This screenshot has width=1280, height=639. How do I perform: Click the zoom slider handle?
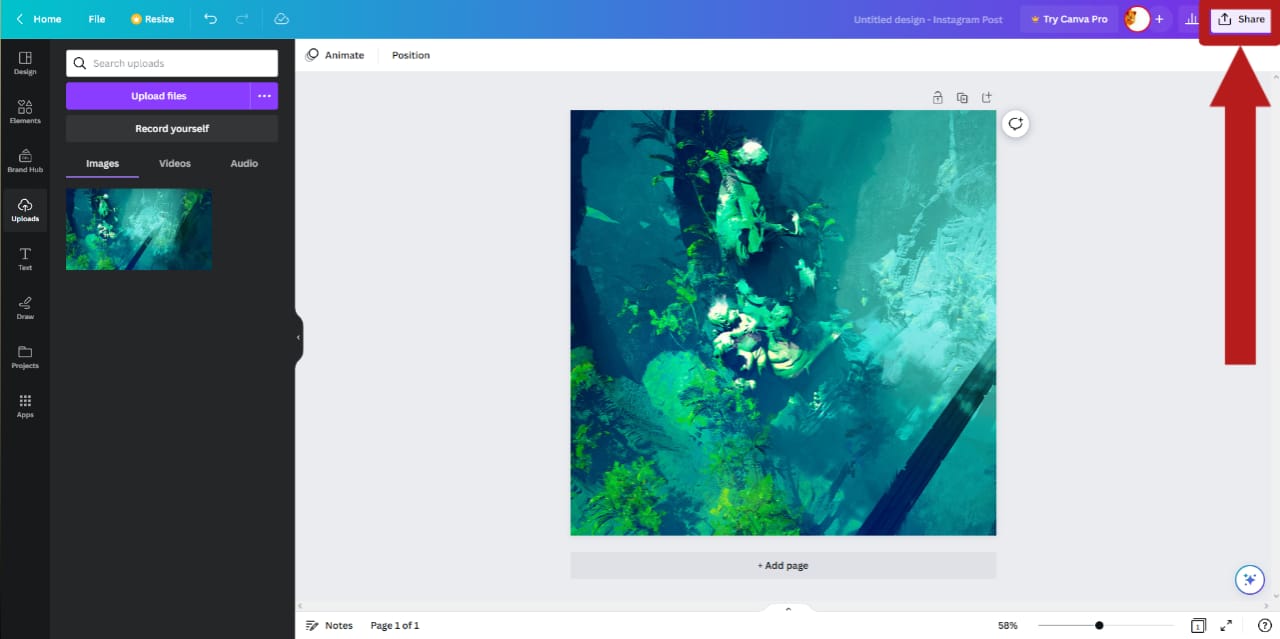pos(1099,625)
